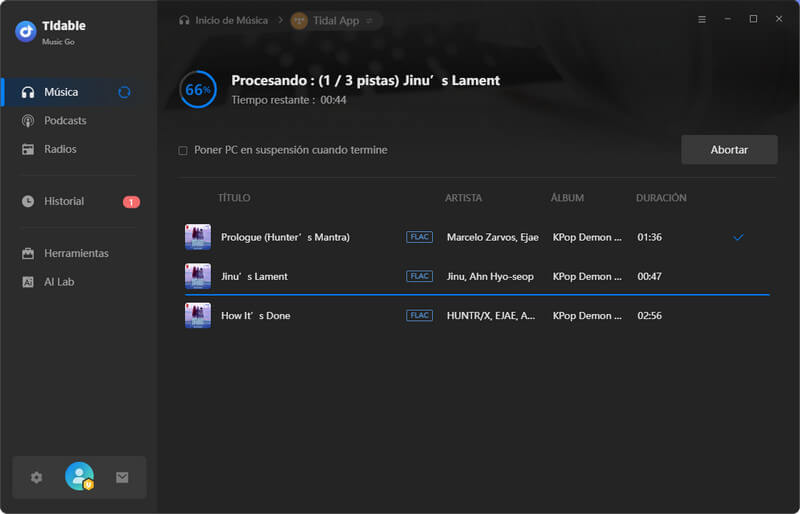
Task: Click FLAC badge on How It's Done row
Action: pos(419,315)
